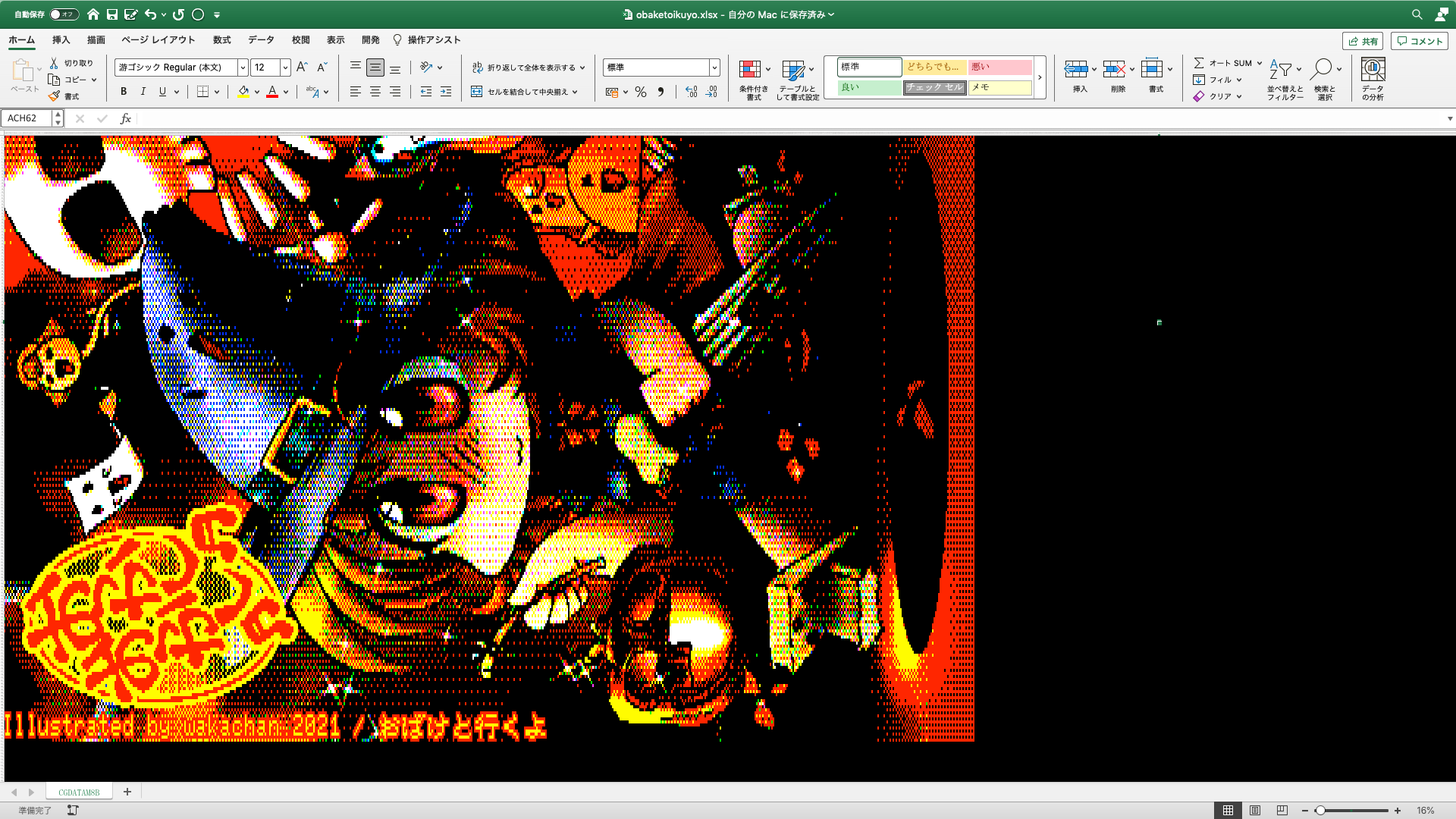Viewport: 1456px width, 819px height.
Task: Open the AutoSum dropdown arrow
Action: 1260,63
